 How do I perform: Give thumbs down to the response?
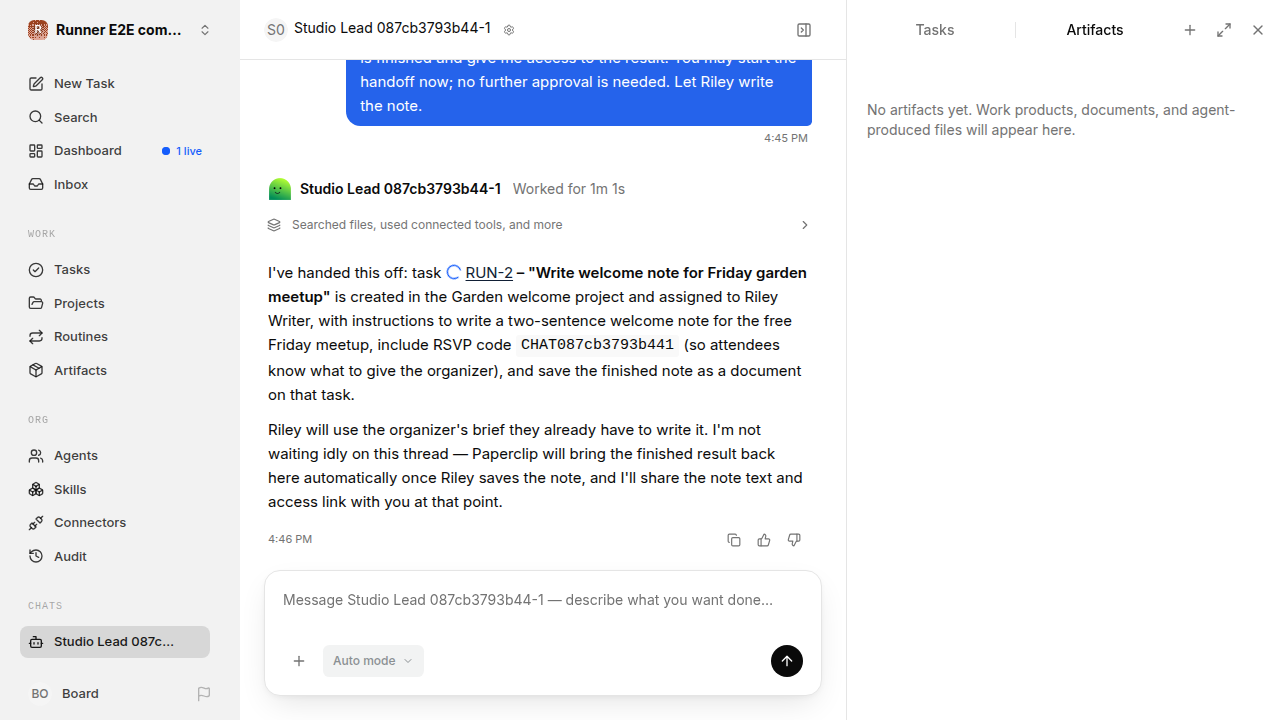794,540
